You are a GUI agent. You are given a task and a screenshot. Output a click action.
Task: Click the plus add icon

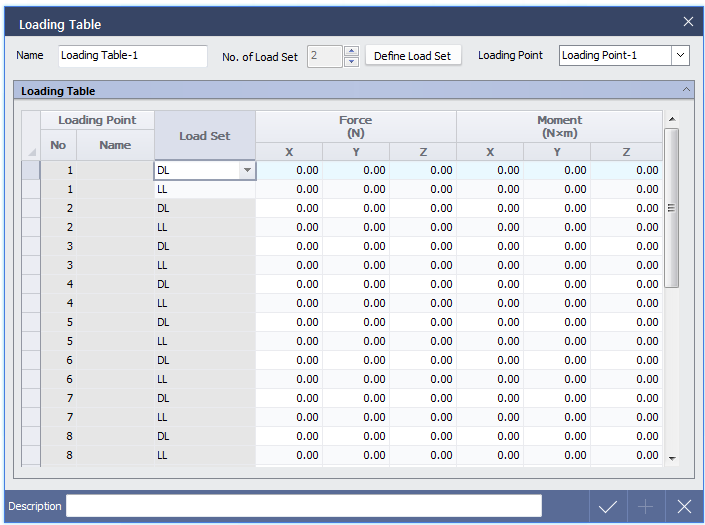[646, 507]
